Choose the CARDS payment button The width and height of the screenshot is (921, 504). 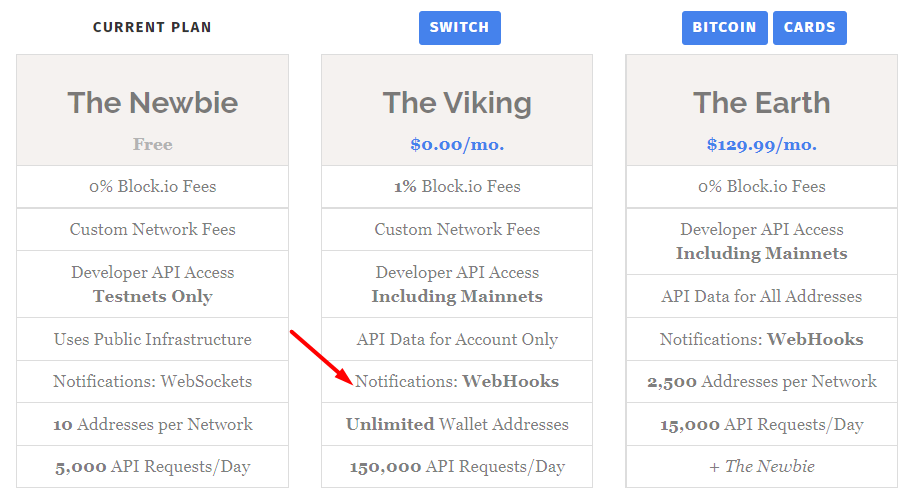809,28
